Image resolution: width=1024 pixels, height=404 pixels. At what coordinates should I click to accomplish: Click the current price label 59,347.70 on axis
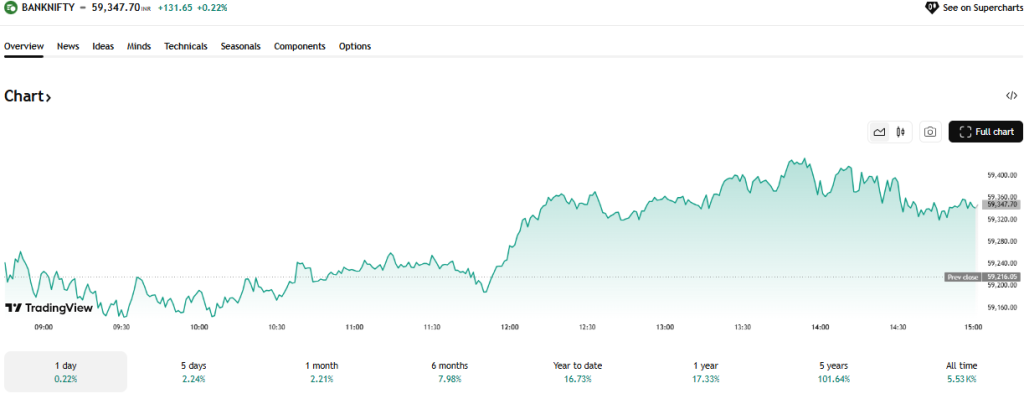pos(1002,204)
